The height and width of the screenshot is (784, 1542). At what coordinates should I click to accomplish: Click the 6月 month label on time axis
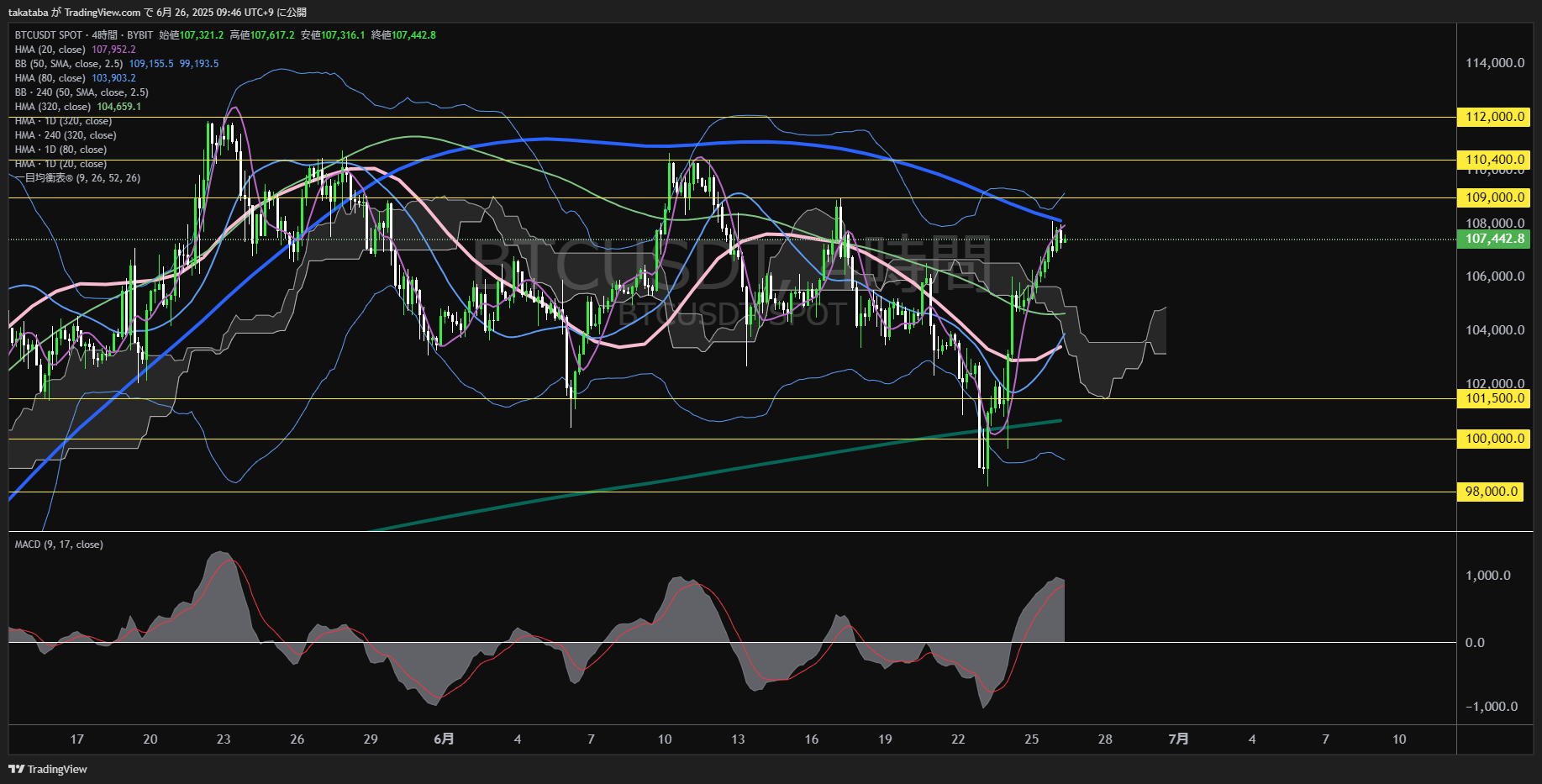click(444, 739)
